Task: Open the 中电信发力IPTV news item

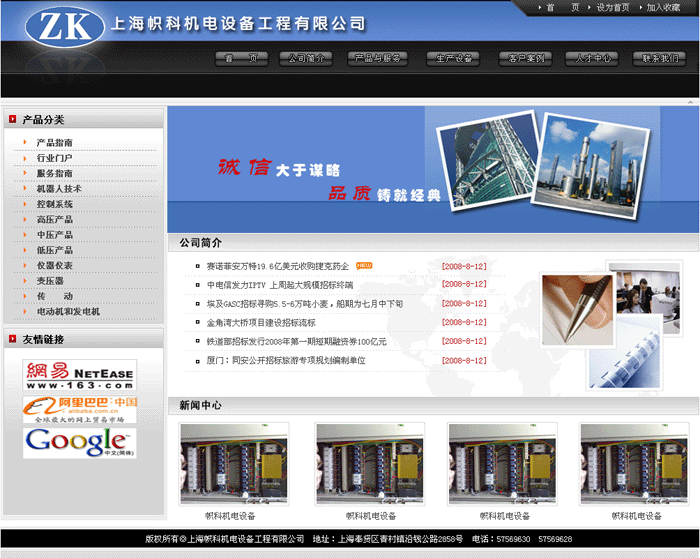Action: coord(279,285)
